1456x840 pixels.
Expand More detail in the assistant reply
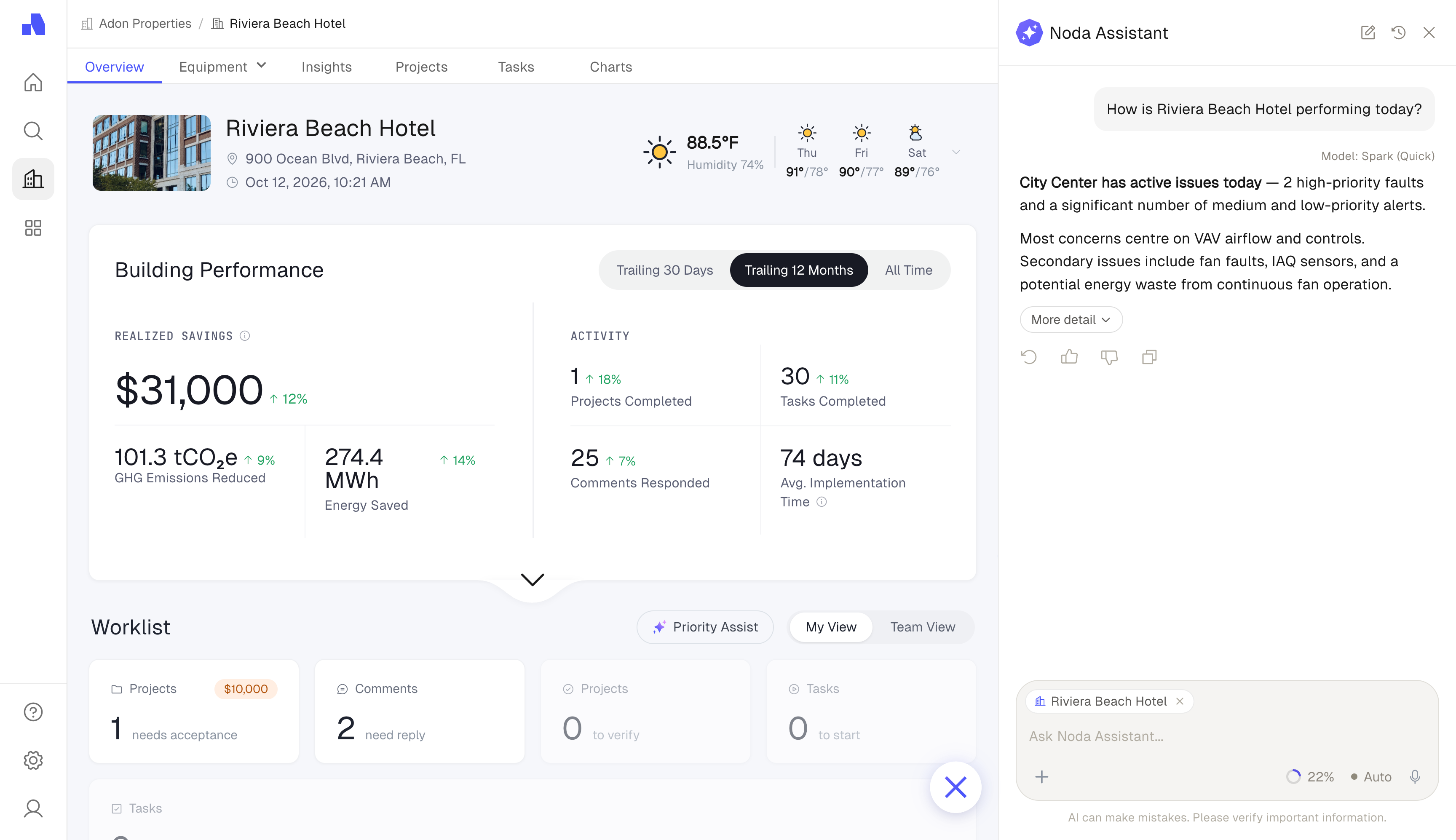click(x=1071, y=320)
